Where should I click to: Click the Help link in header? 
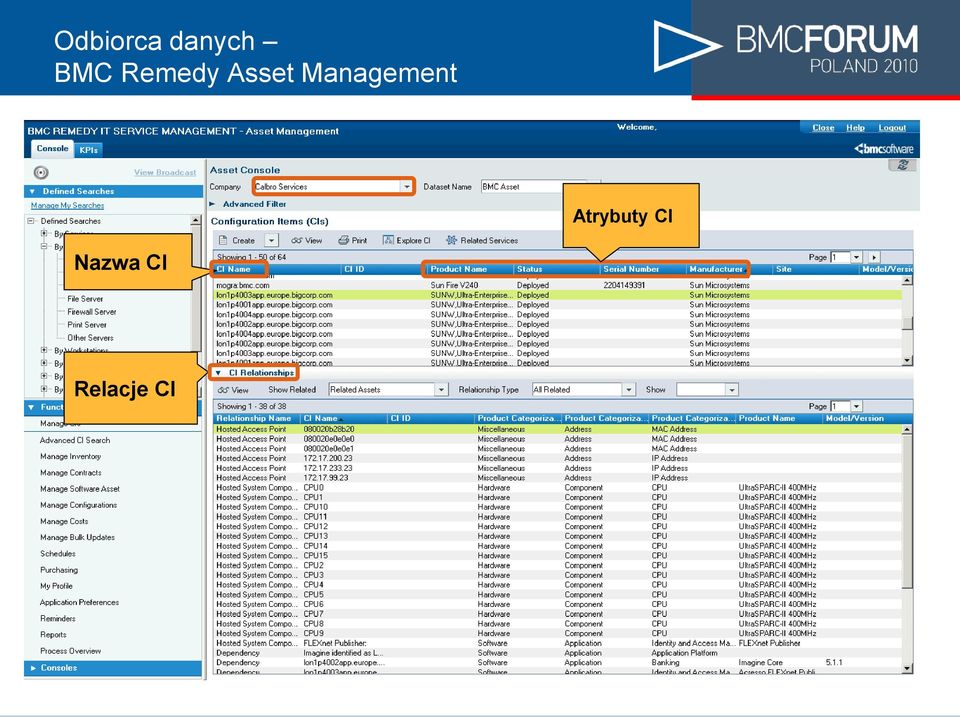pos(855,127)
